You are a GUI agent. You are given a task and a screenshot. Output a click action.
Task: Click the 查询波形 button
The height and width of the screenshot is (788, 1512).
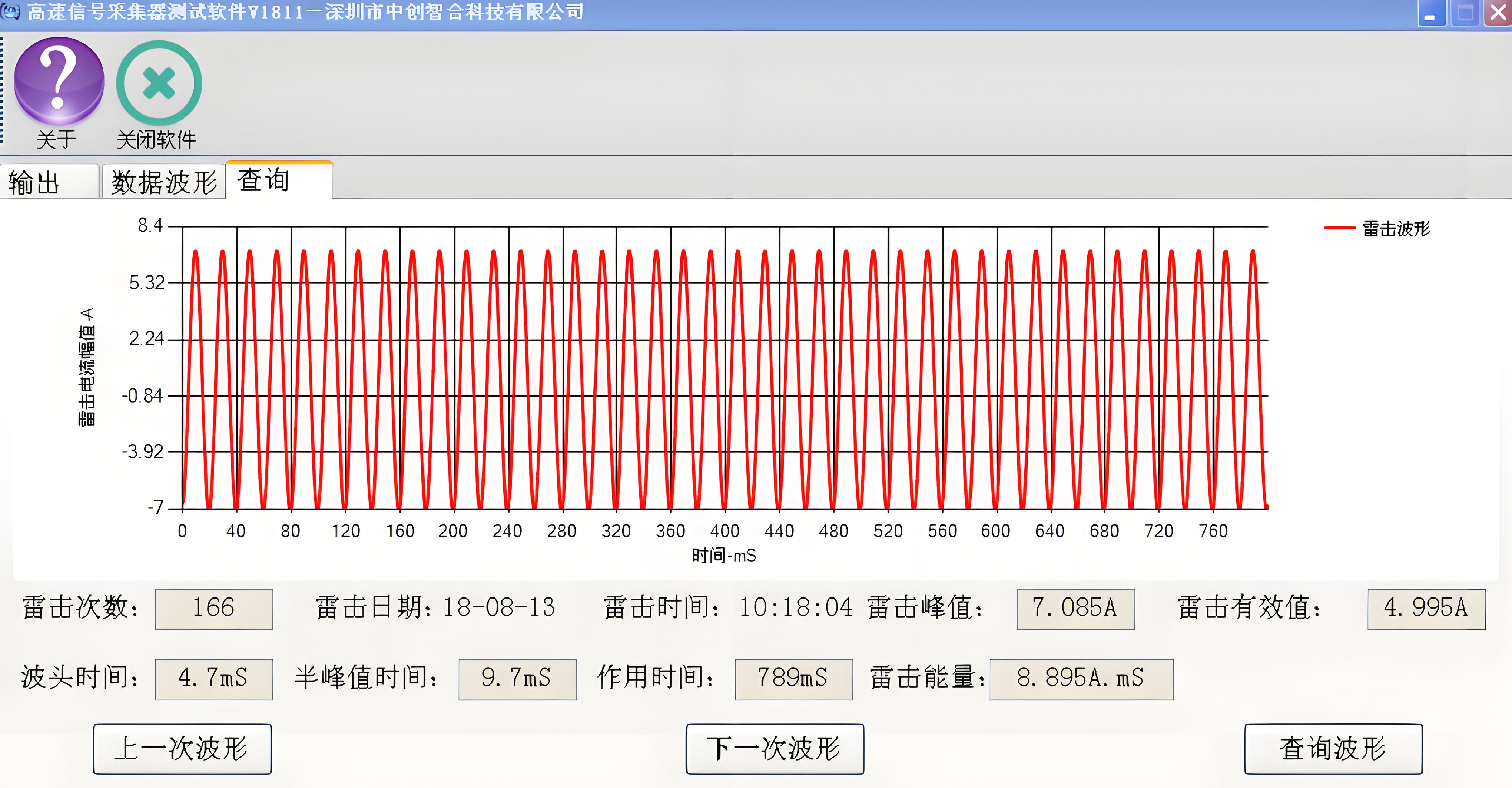(1333, 749)
